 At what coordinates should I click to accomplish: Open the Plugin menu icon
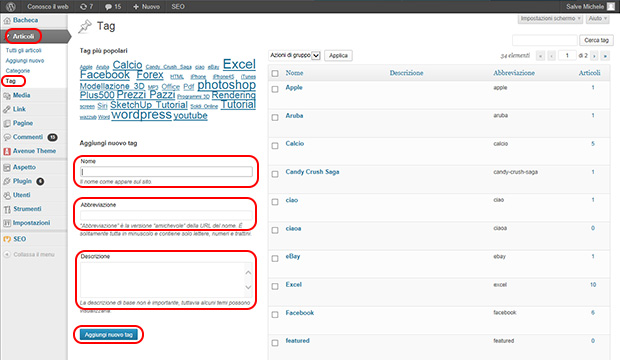click(x=7, y=181)
